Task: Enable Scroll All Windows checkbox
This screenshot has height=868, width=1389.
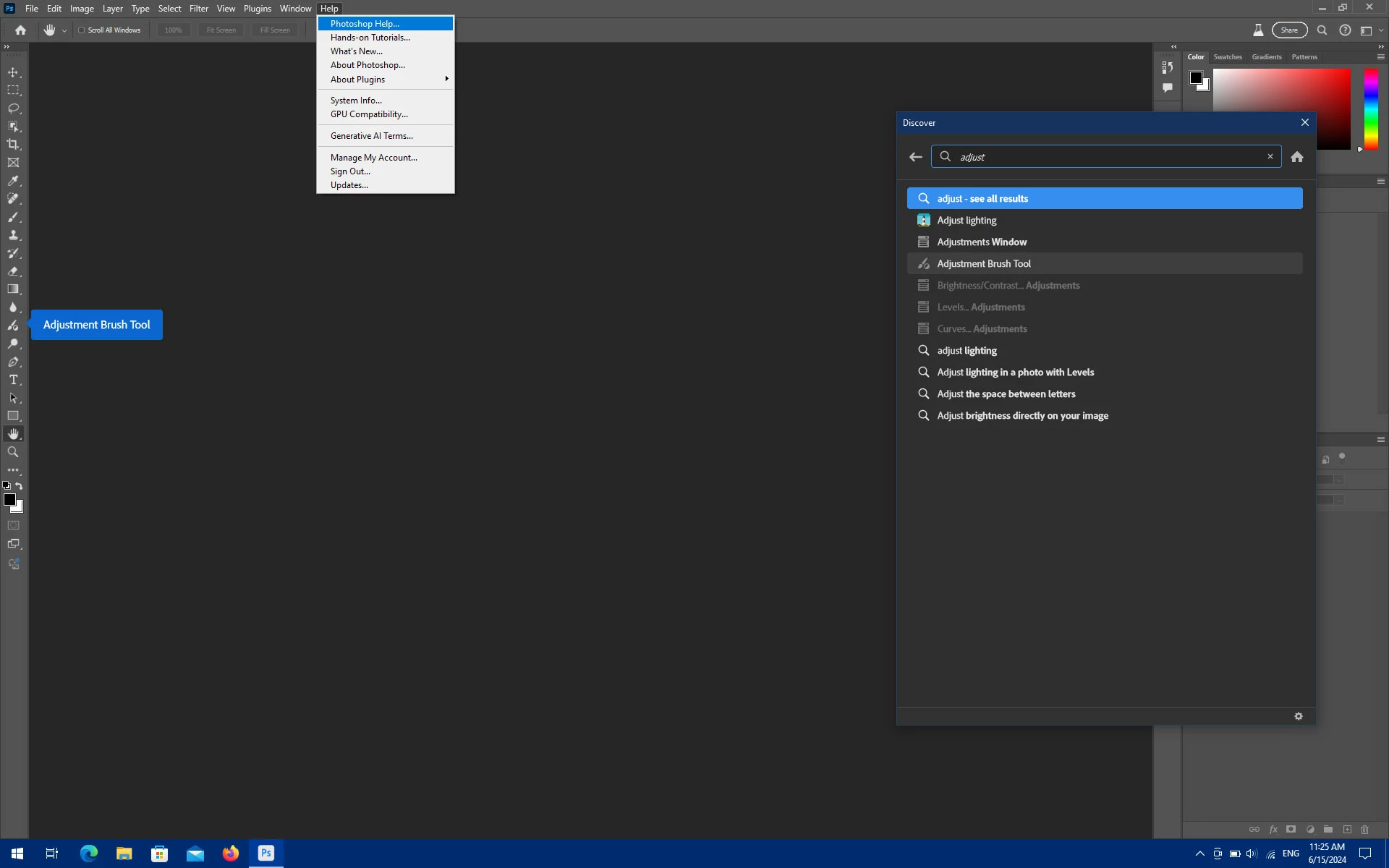Action: tap(82, 30)
